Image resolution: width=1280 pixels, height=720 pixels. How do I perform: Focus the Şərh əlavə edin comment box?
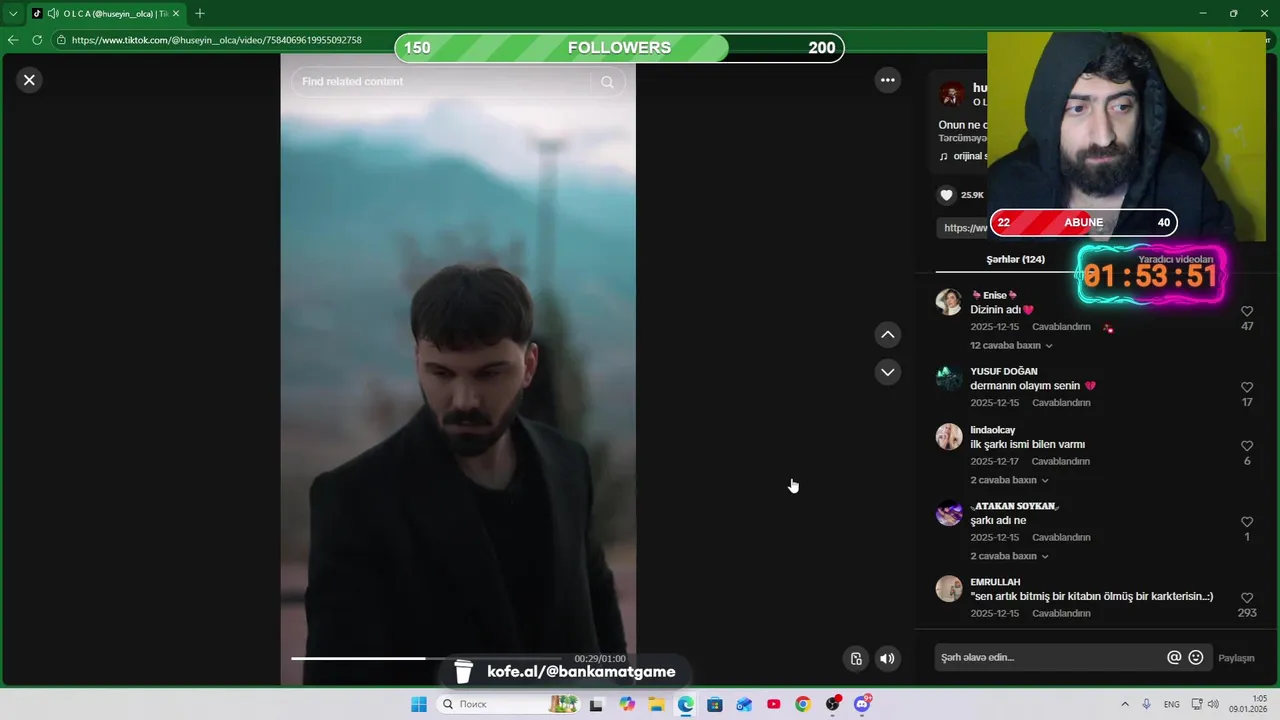1050,657
